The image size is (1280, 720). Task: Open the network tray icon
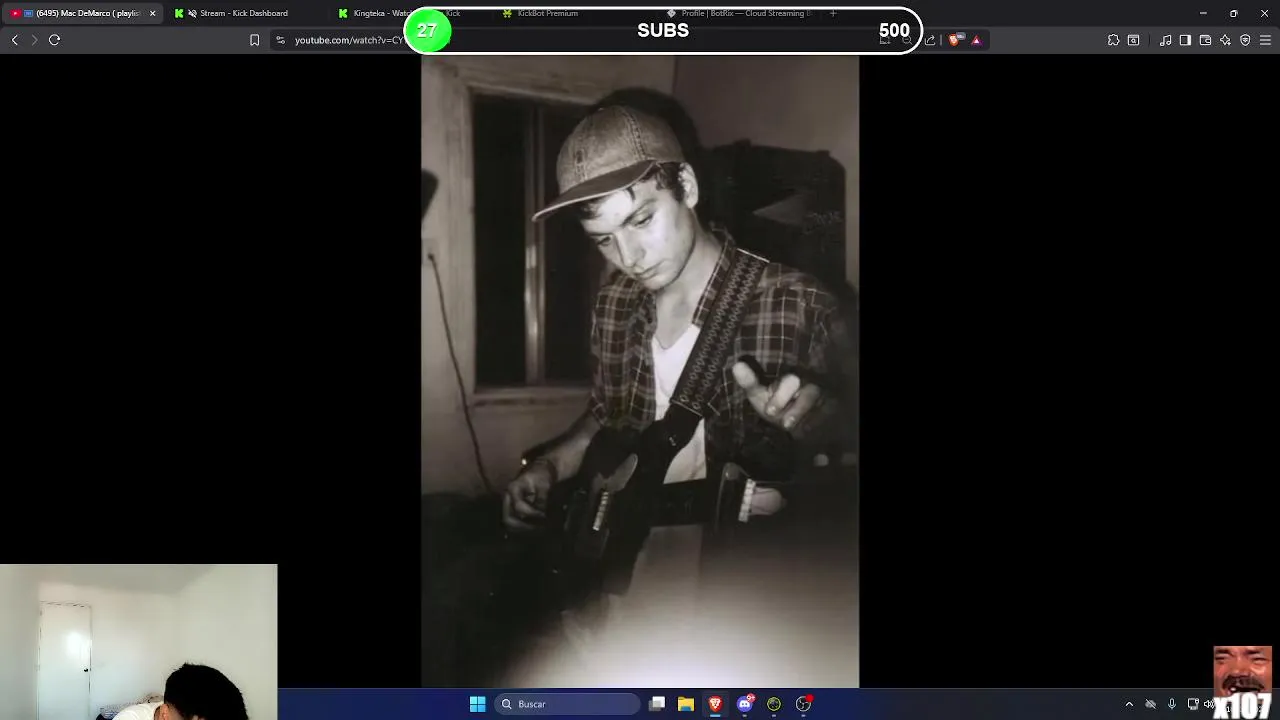(x=1193, y=704)
